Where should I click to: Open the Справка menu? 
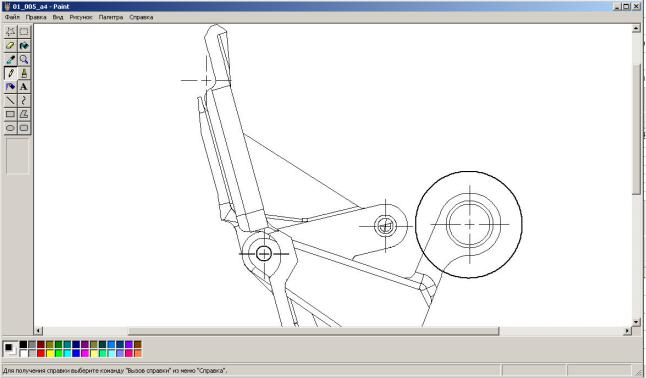coord(141,17)
